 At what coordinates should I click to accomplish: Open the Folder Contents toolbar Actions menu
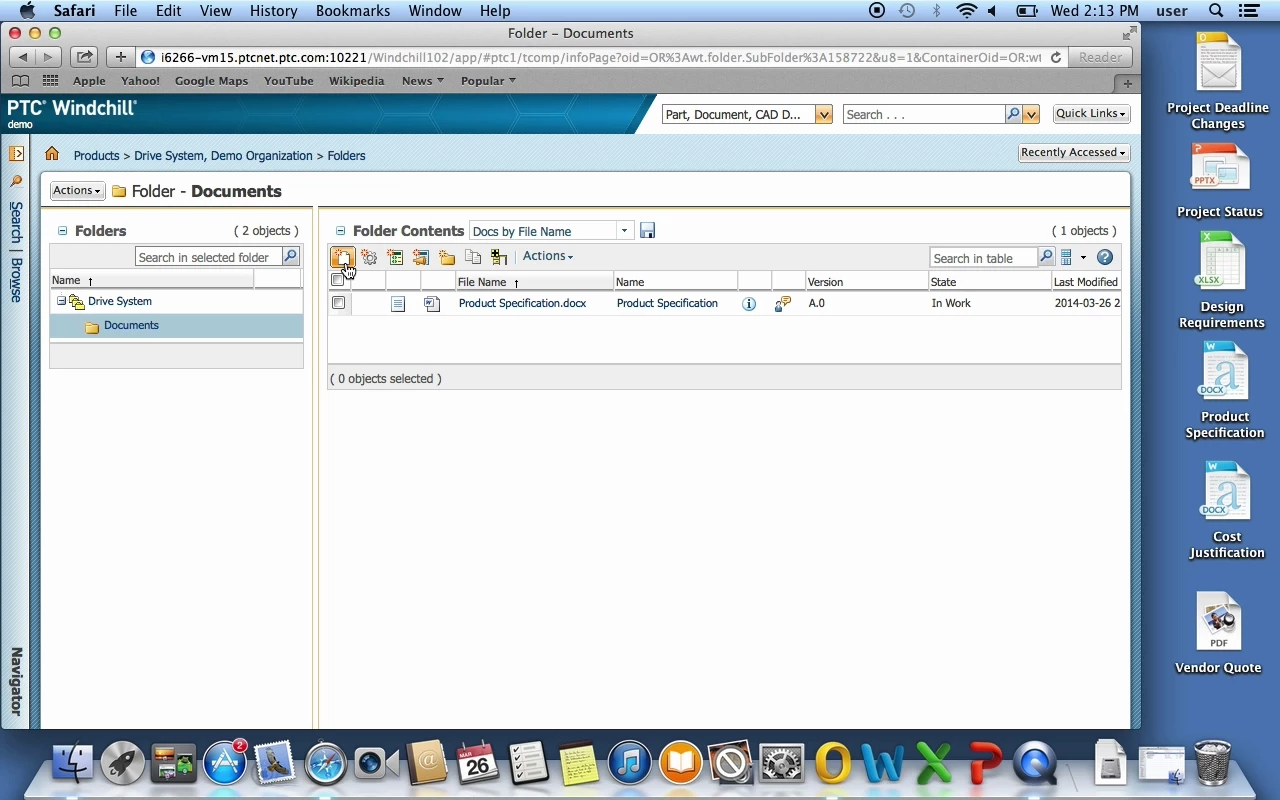coord(548,256)
